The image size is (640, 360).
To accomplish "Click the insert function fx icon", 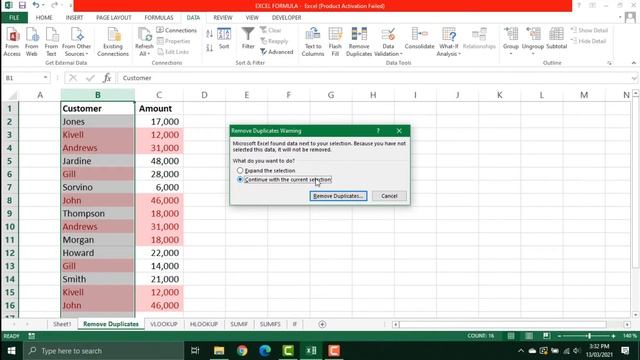I will (x=107, y=78).
